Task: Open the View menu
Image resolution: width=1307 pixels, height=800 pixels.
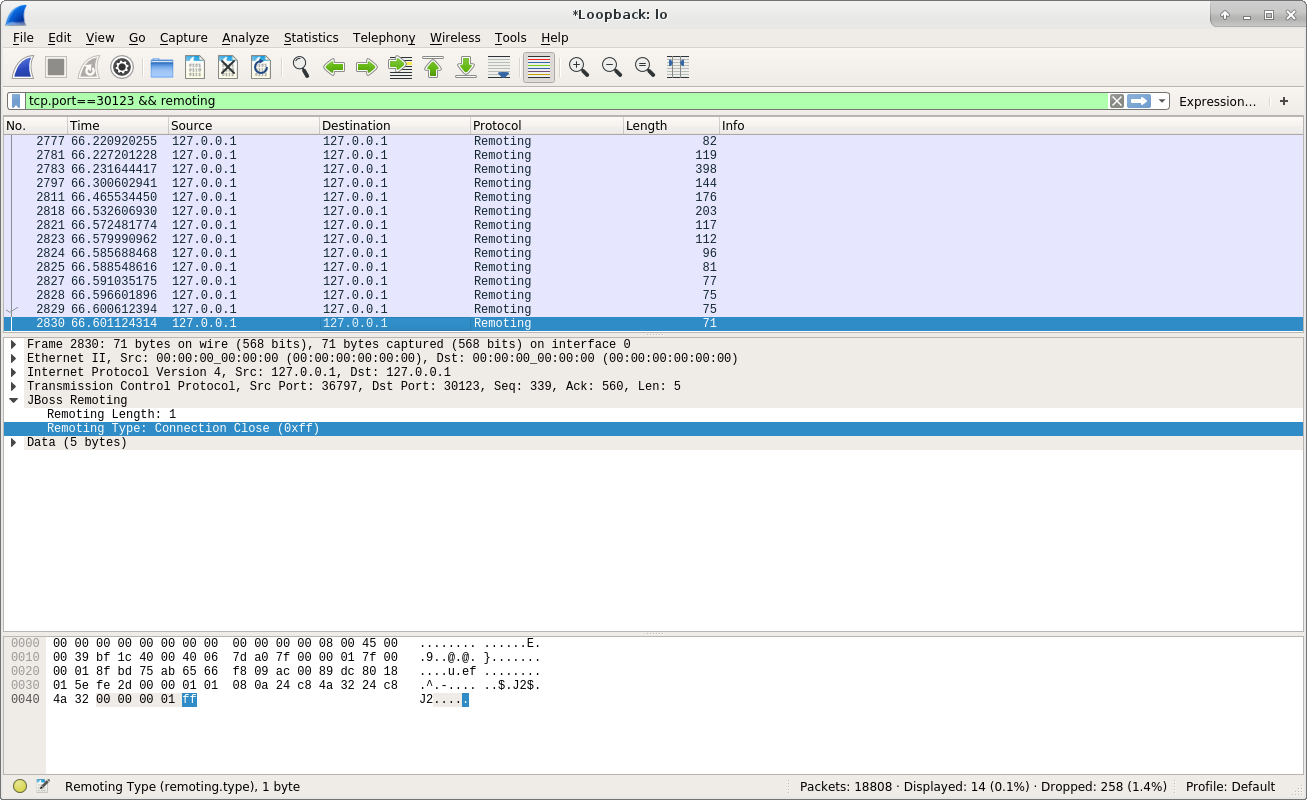Action: pyautogui.click(x=100, y=38)
